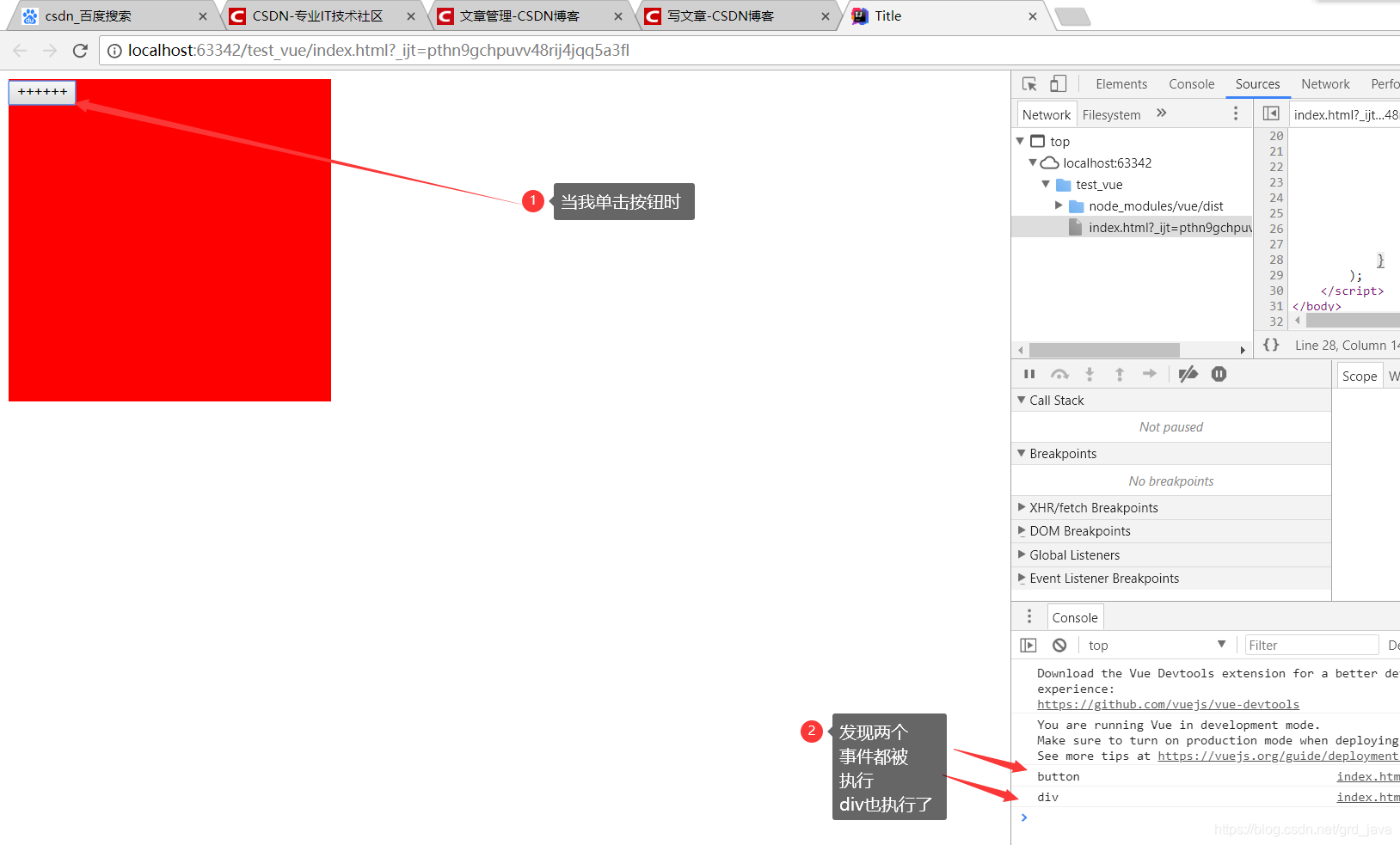This screenshot has height=845, width=1400.
Task: Open the index.html editor file tab
Action: (1345, 114)
